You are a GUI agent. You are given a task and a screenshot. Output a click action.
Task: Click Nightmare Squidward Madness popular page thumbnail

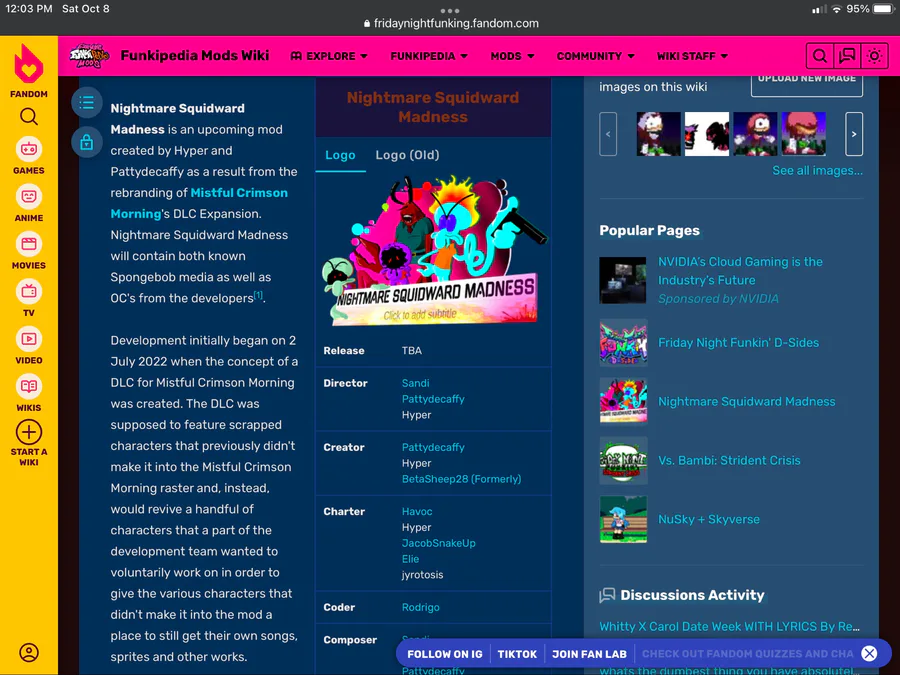(x=623, y=401)
